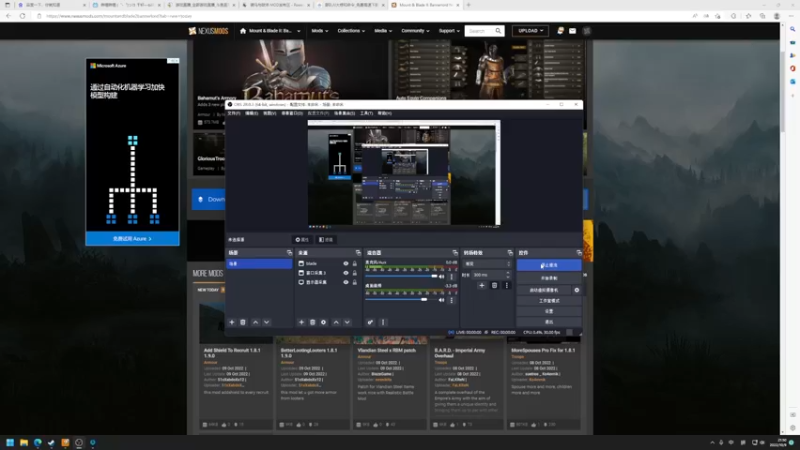Open Nexus Mods messages envelope icon
This screenshot has width=800, height=450.
572,31
